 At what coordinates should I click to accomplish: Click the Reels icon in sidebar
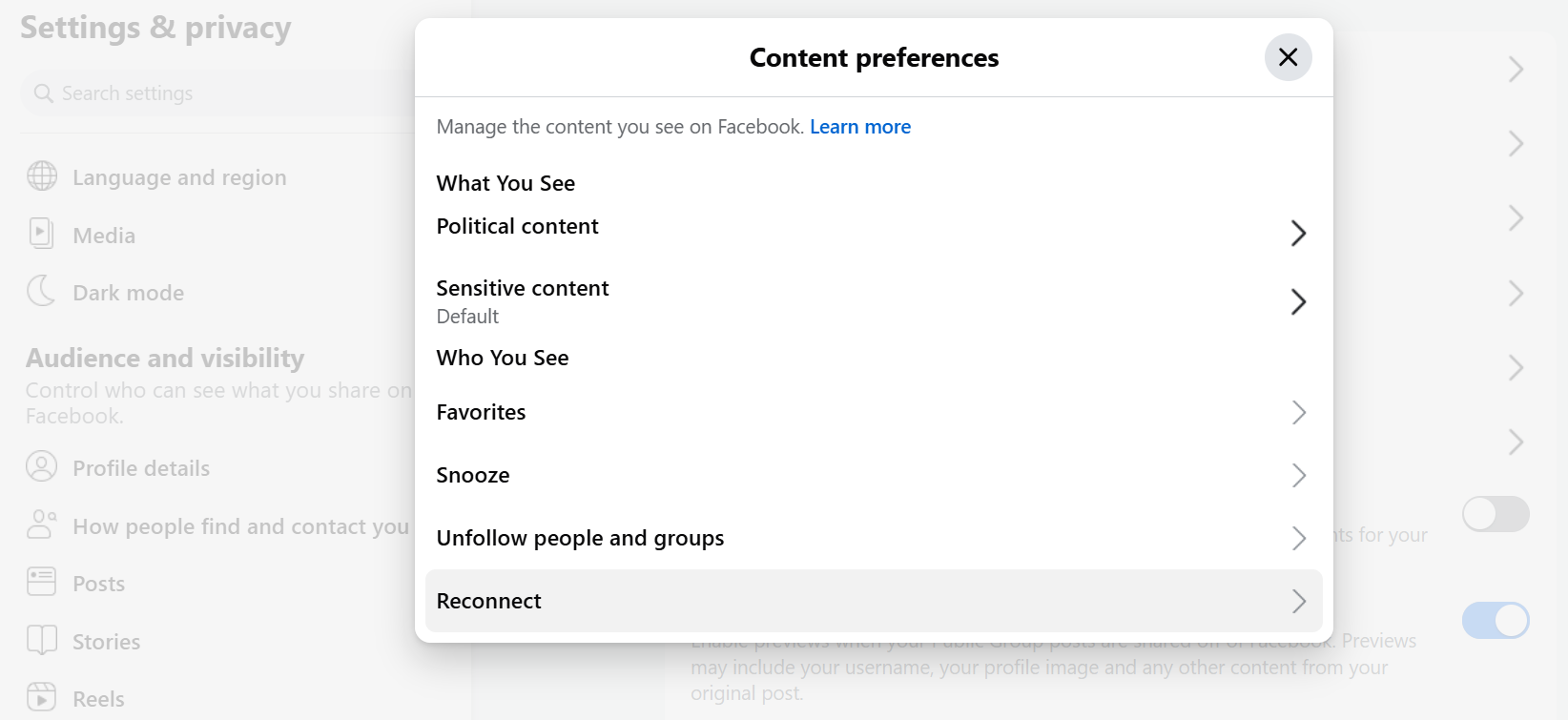[41, 698]
